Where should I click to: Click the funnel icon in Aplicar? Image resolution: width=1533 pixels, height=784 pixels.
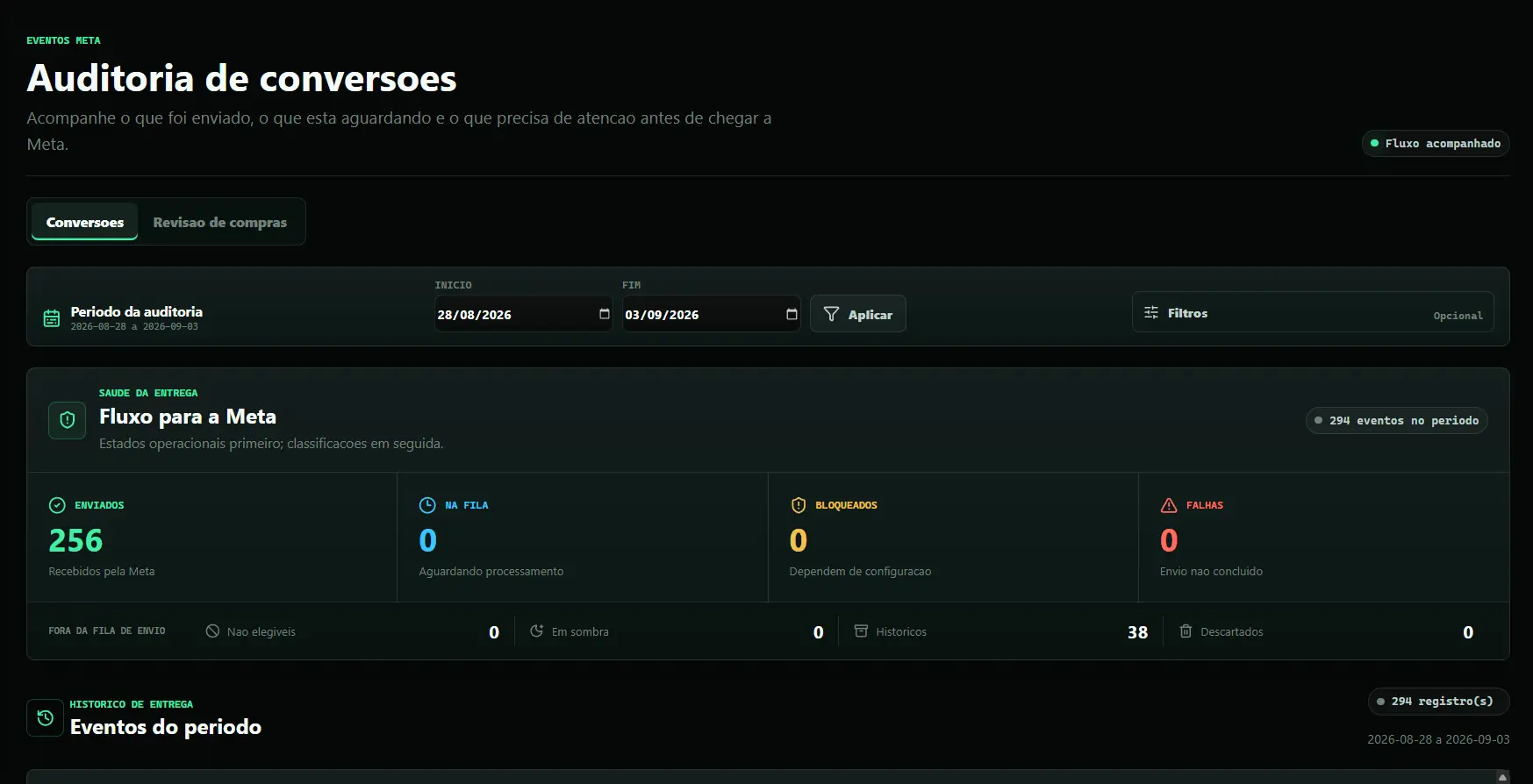(831, 314)
